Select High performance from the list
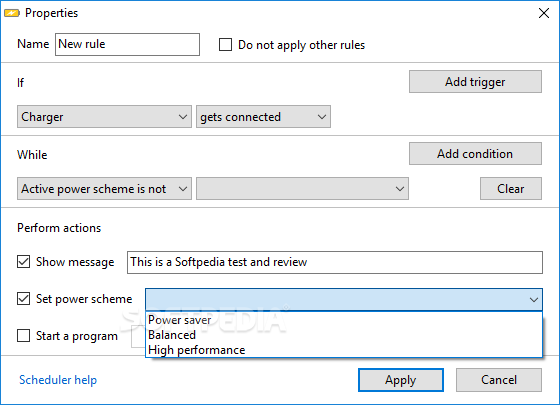 pos(344,350)
